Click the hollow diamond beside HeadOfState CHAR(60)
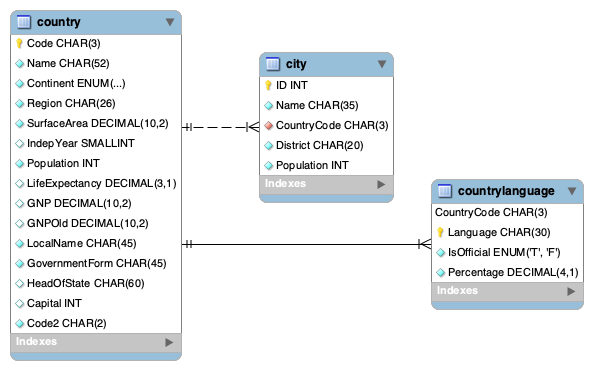The height and width of the screenshot is (370, 593). click(x=20, y=284)
